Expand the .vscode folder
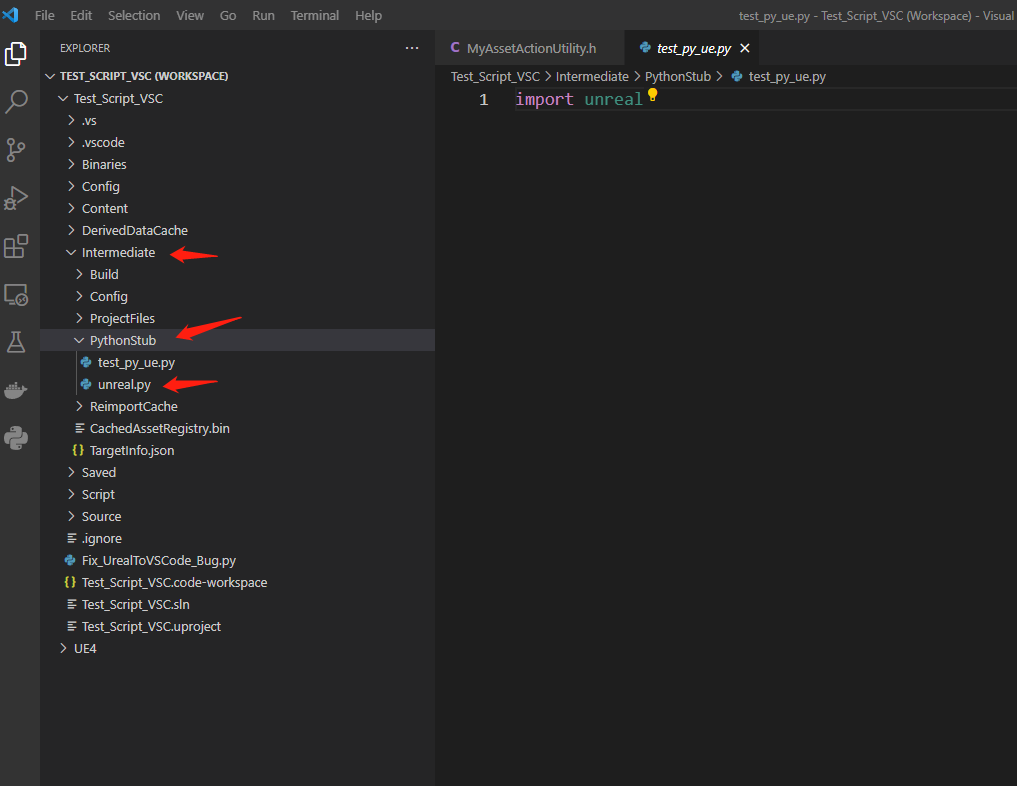The height and width of the screenshot is (786, 1017). point(71,143)
